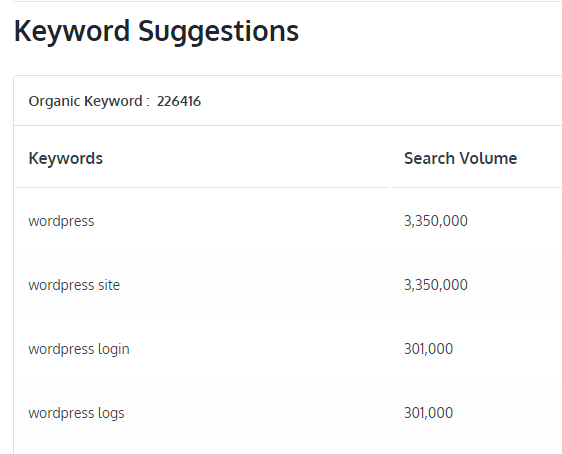Click the 3,350,000 volume for wordpress site
Screen dimensions: 562x454
point(436,285)
